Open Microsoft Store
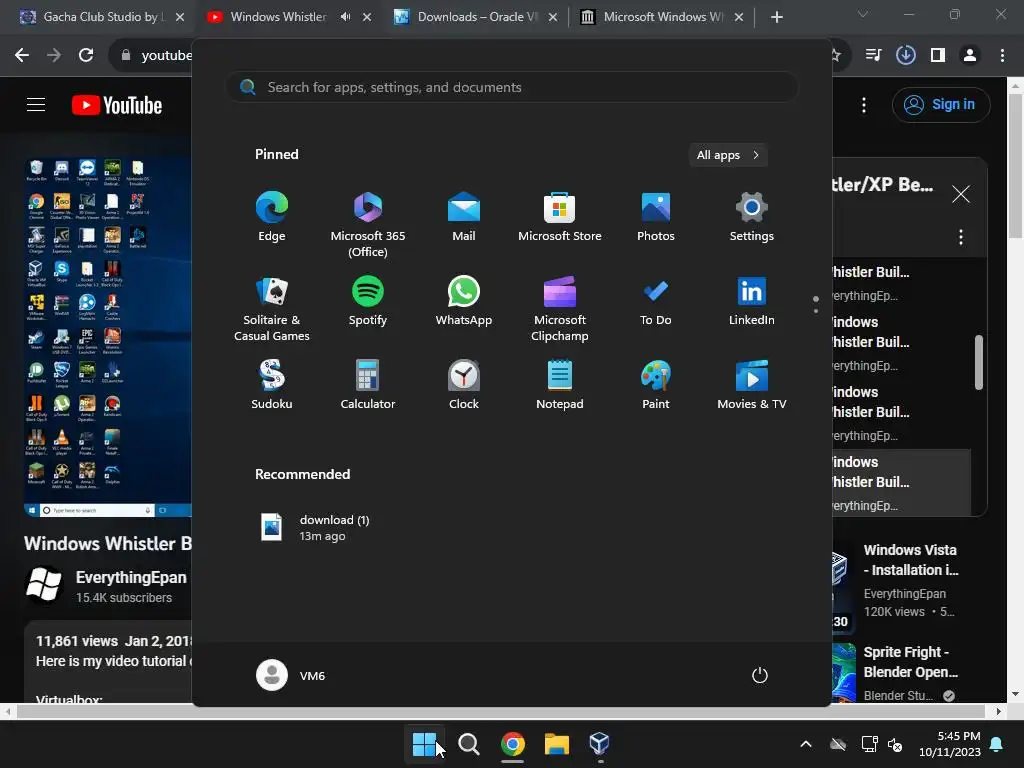 pos(560,217)
